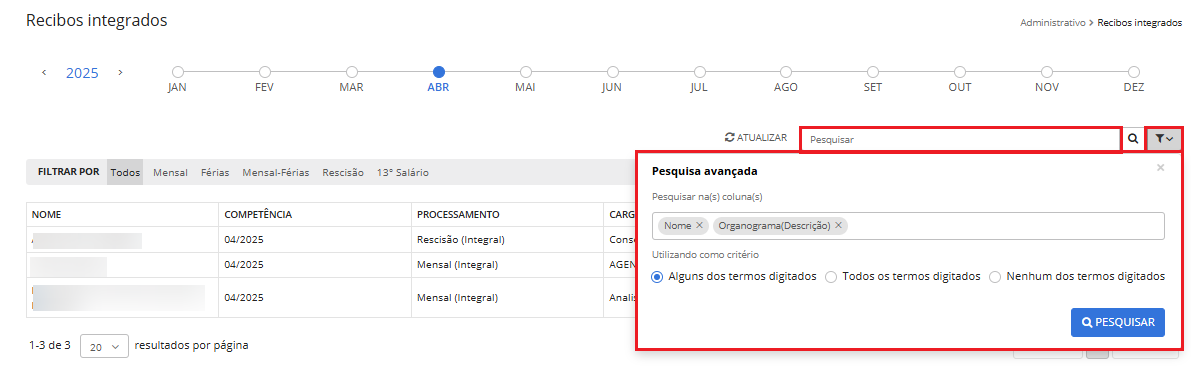
Task: Select Nenhum dos termos digitados option
Action: 995,277
